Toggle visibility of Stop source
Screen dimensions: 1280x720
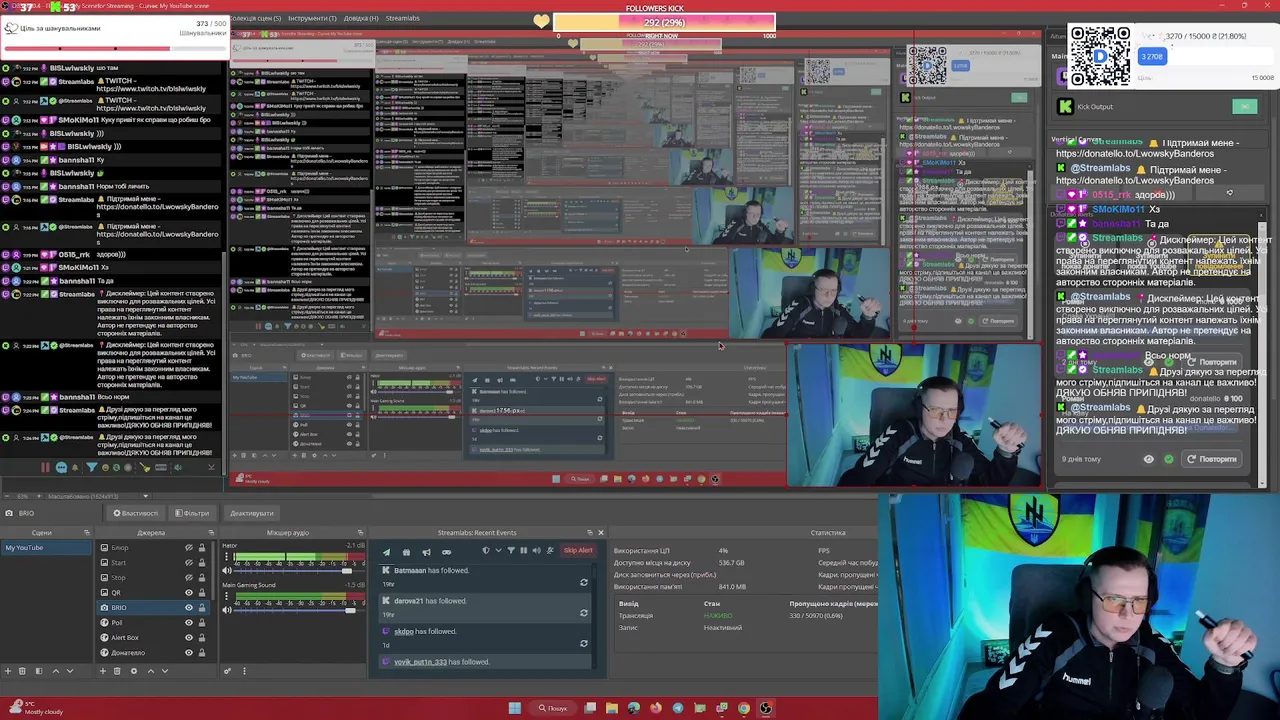189,578
